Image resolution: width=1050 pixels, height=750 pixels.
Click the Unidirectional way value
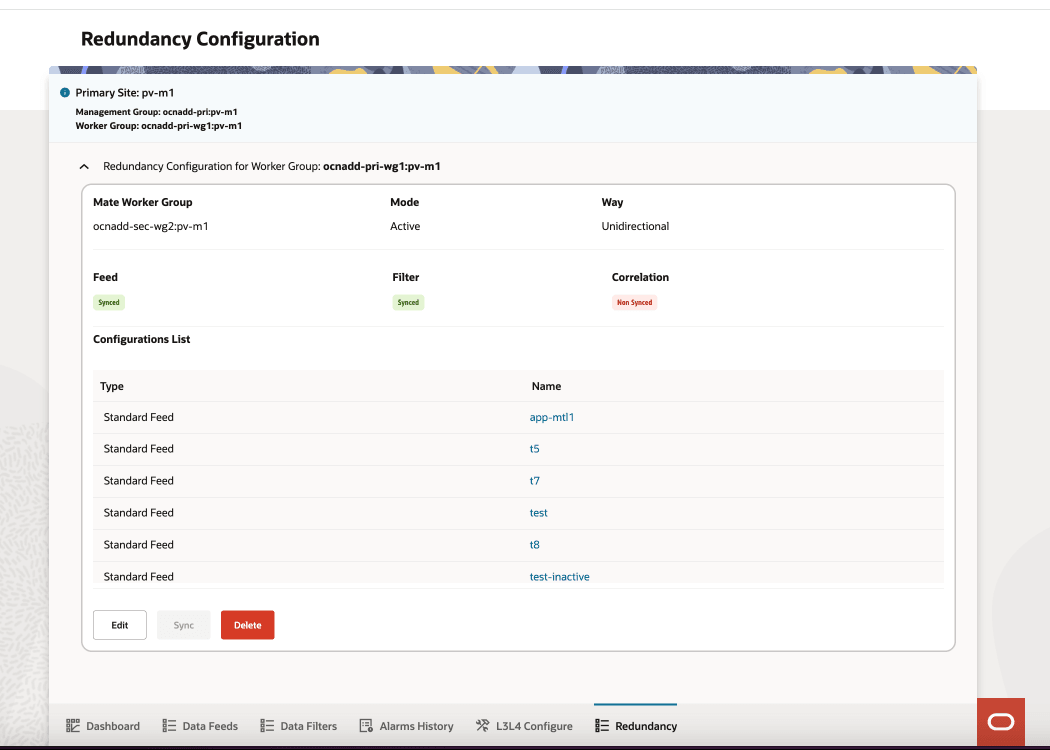click(x=635, y=226)
